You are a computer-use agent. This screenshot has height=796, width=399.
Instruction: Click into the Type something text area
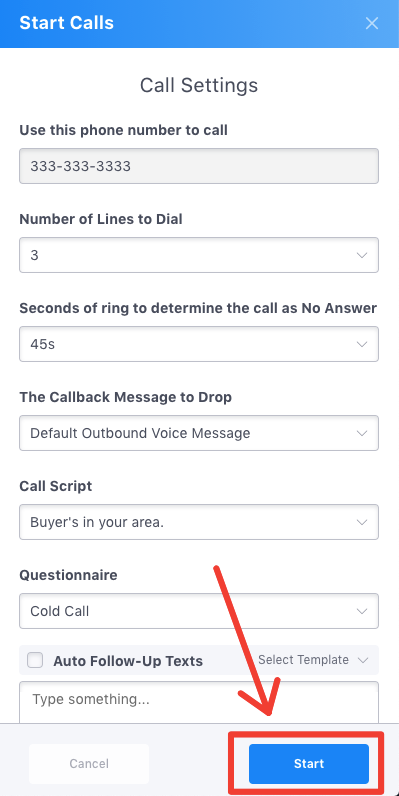pyautogui.click(x=199, y=703)
